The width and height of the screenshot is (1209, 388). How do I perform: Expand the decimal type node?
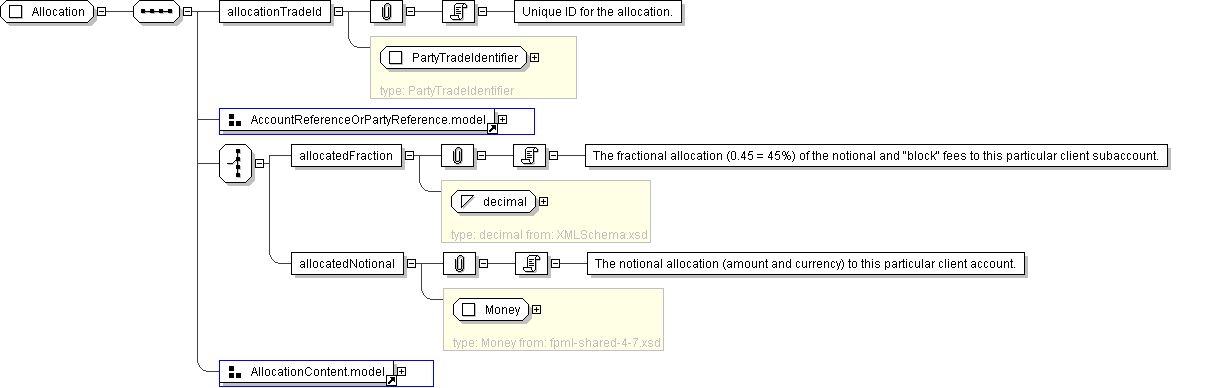pyautogui.click(x=543, y=202)
